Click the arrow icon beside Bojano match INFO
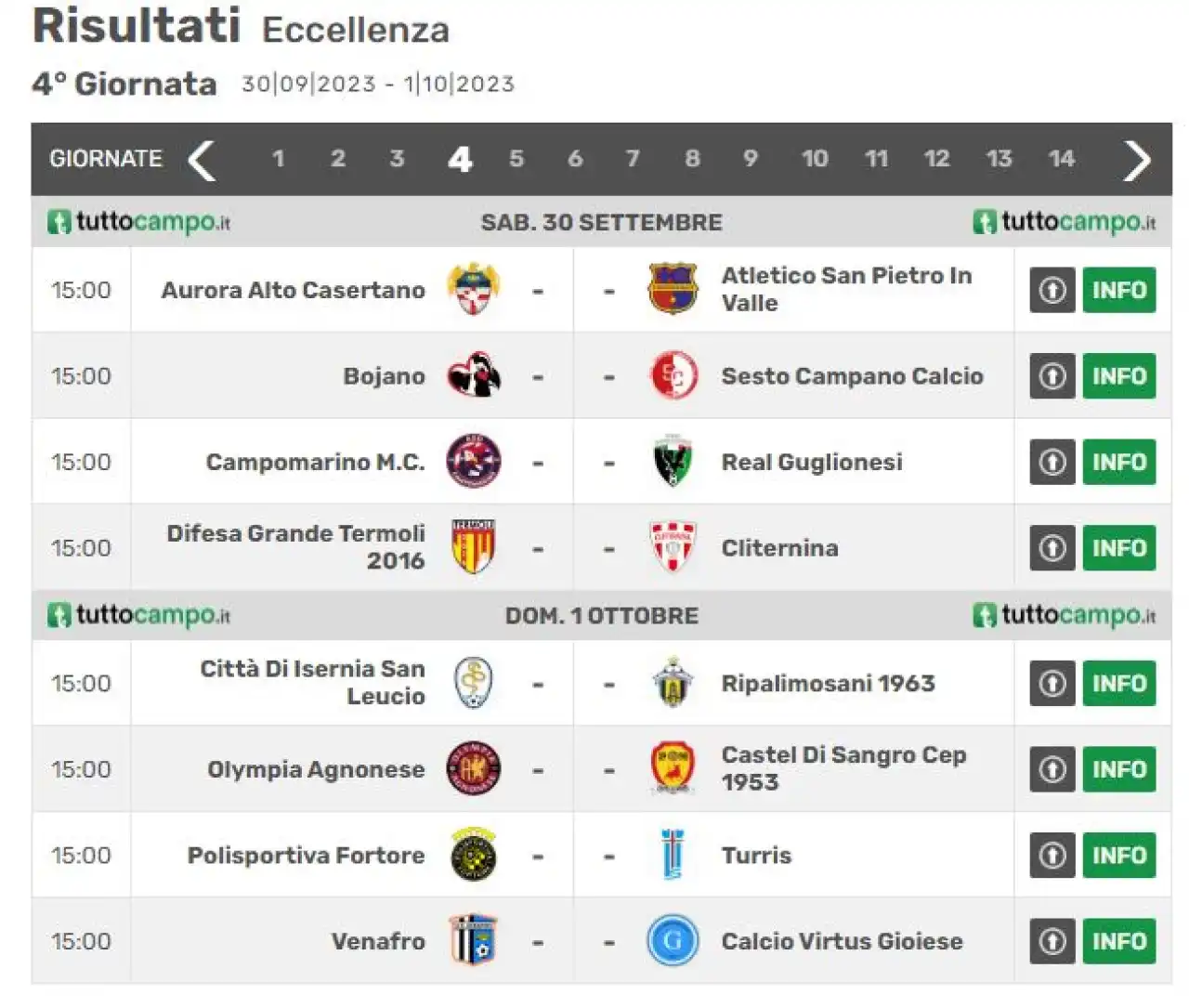1189x1008 pixels. pyautogui.click(x=1052, y=375)
